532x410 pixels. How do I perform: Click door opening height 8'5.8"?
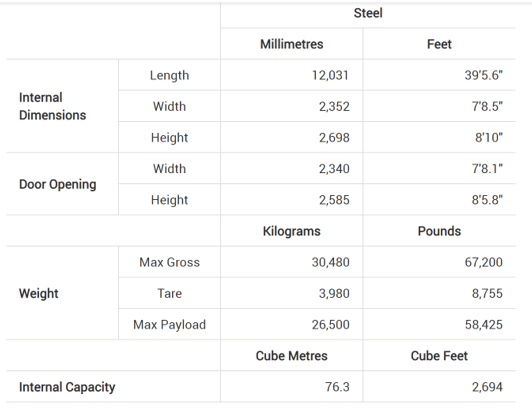487,200
